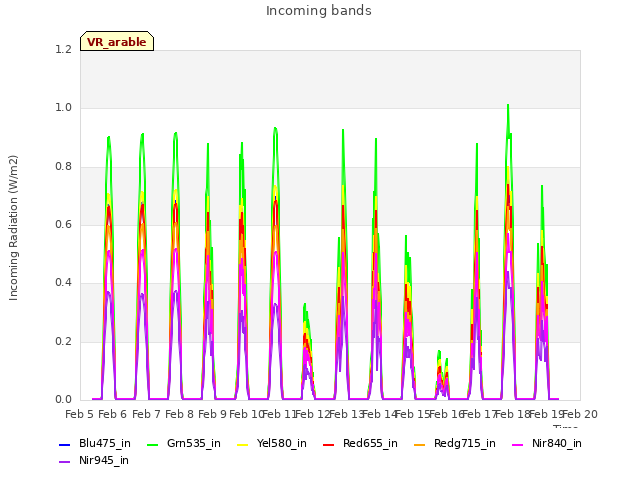Click the Feb 5 x-axis label

point(80,414)
